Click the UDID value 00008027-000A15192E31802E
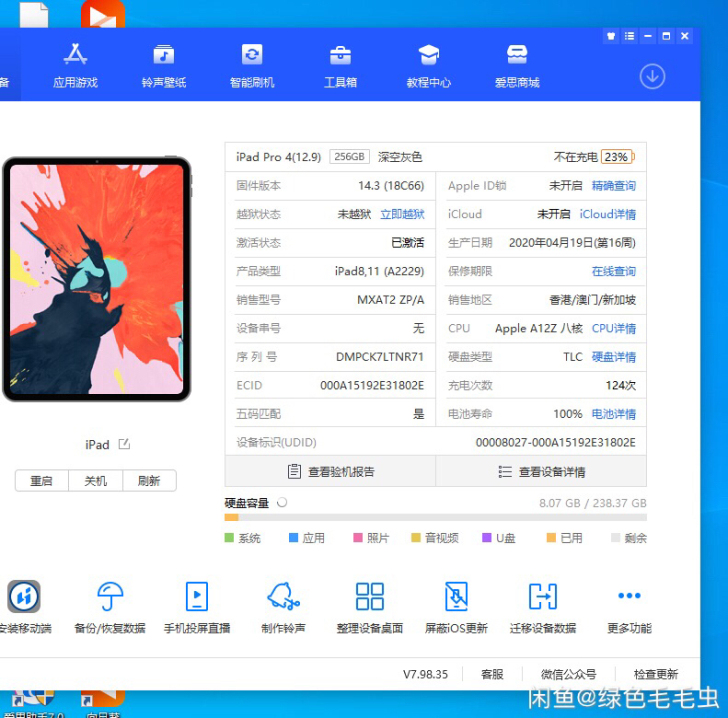Image resolution: width=728 pixels, height=718 pixels. click(555, 443)
